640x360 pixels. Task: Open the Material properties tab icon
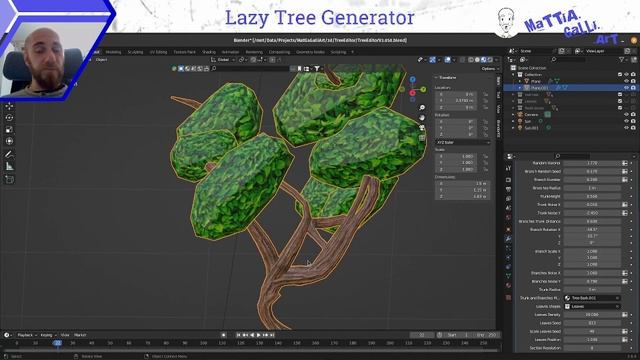(x=509, y=285)
